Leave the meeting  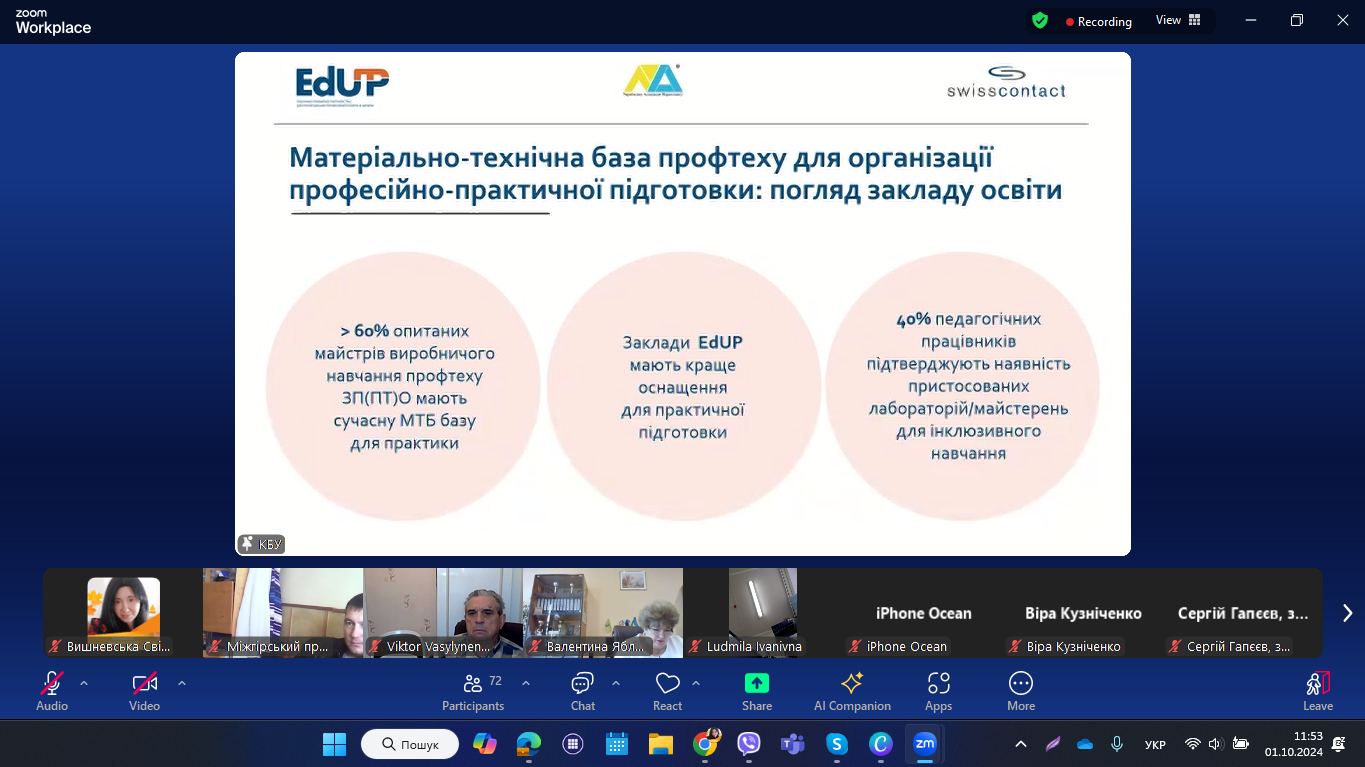[1317, 691]
